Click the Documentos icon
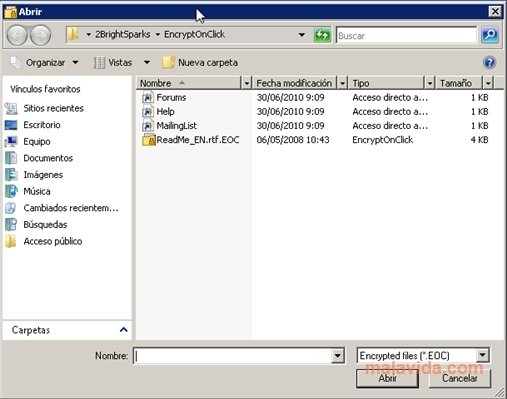This screenshot has width=507, height=399. pyautogui.click(x=11, y=158)
